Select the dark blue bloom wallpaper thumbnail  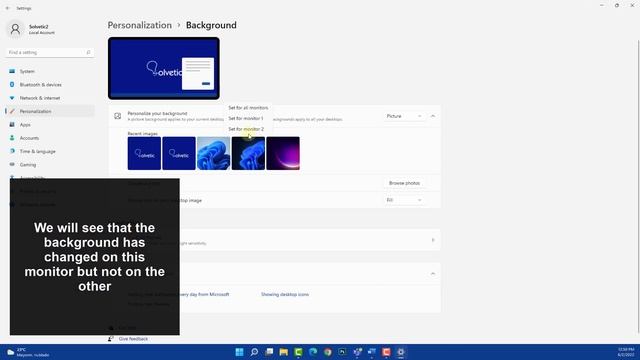248,153
